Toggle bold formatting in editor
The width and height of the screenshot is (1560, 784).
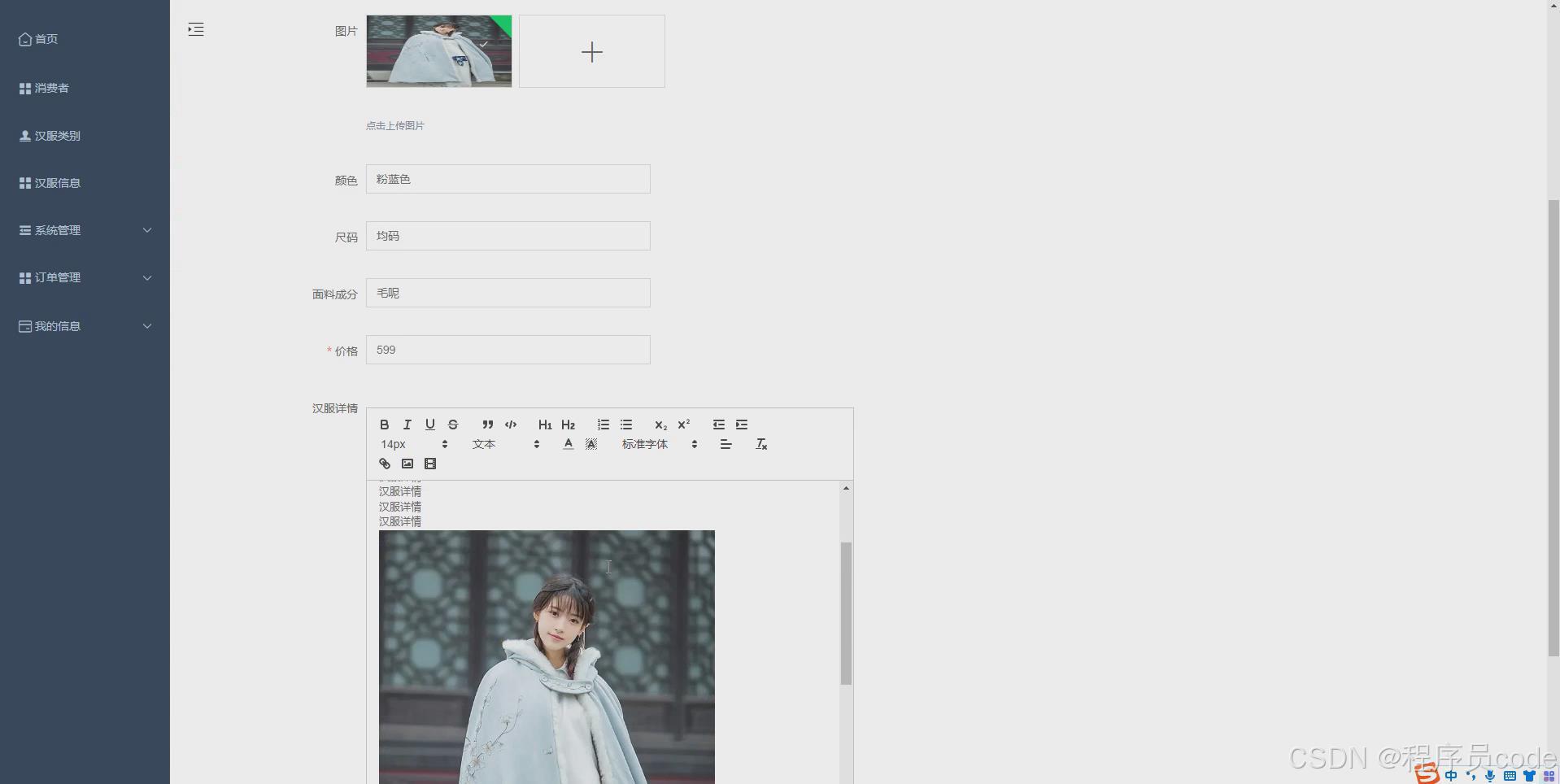[385, 425]
